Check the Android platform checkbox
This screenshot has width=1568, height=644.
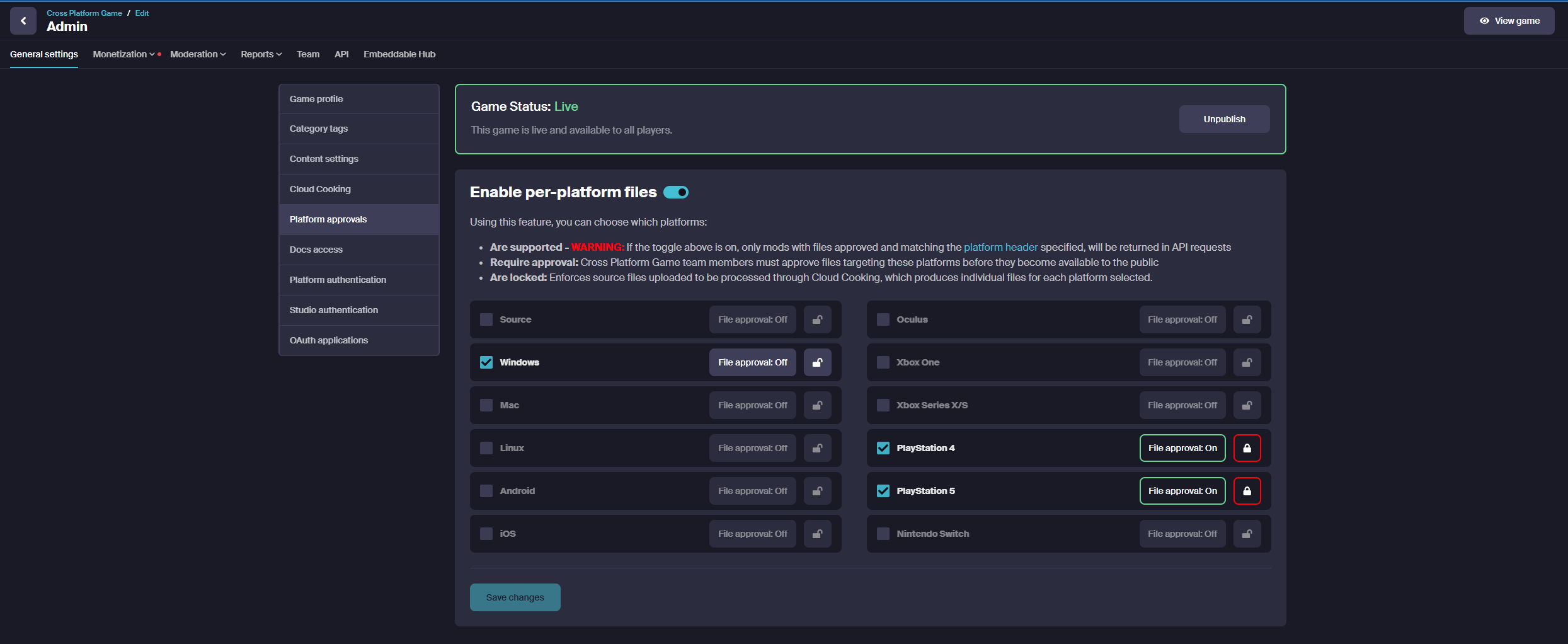(x=486, y=491)
